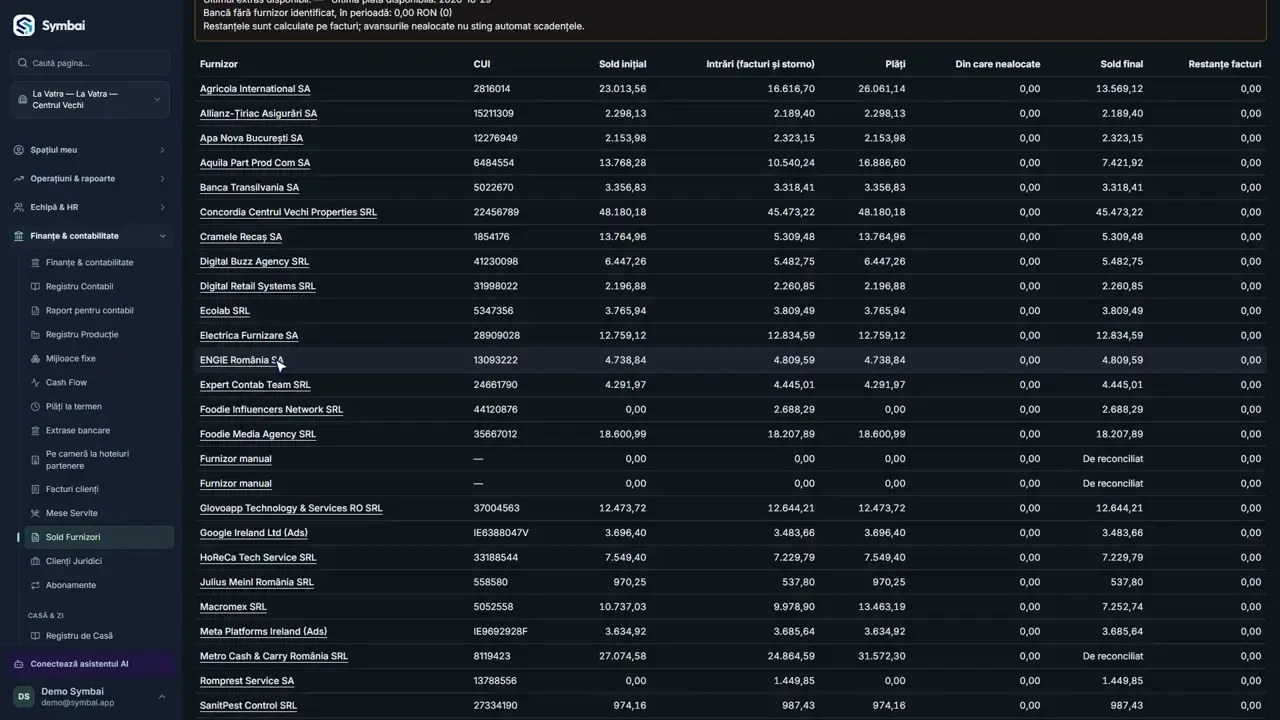The height and width of the screenshot is (720, 1280).
Task: Click the Symbai logo icon
Action: tap(24, 25)
